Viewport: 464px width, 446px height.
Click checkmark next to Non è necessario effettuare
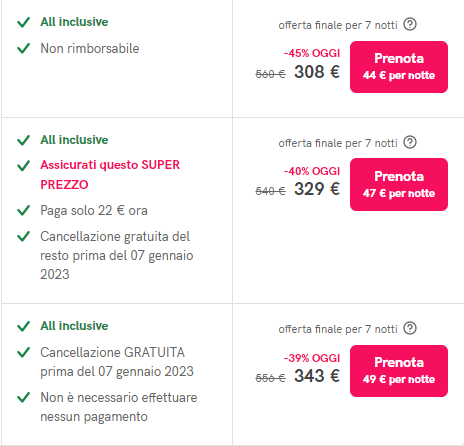coord(24,397)
